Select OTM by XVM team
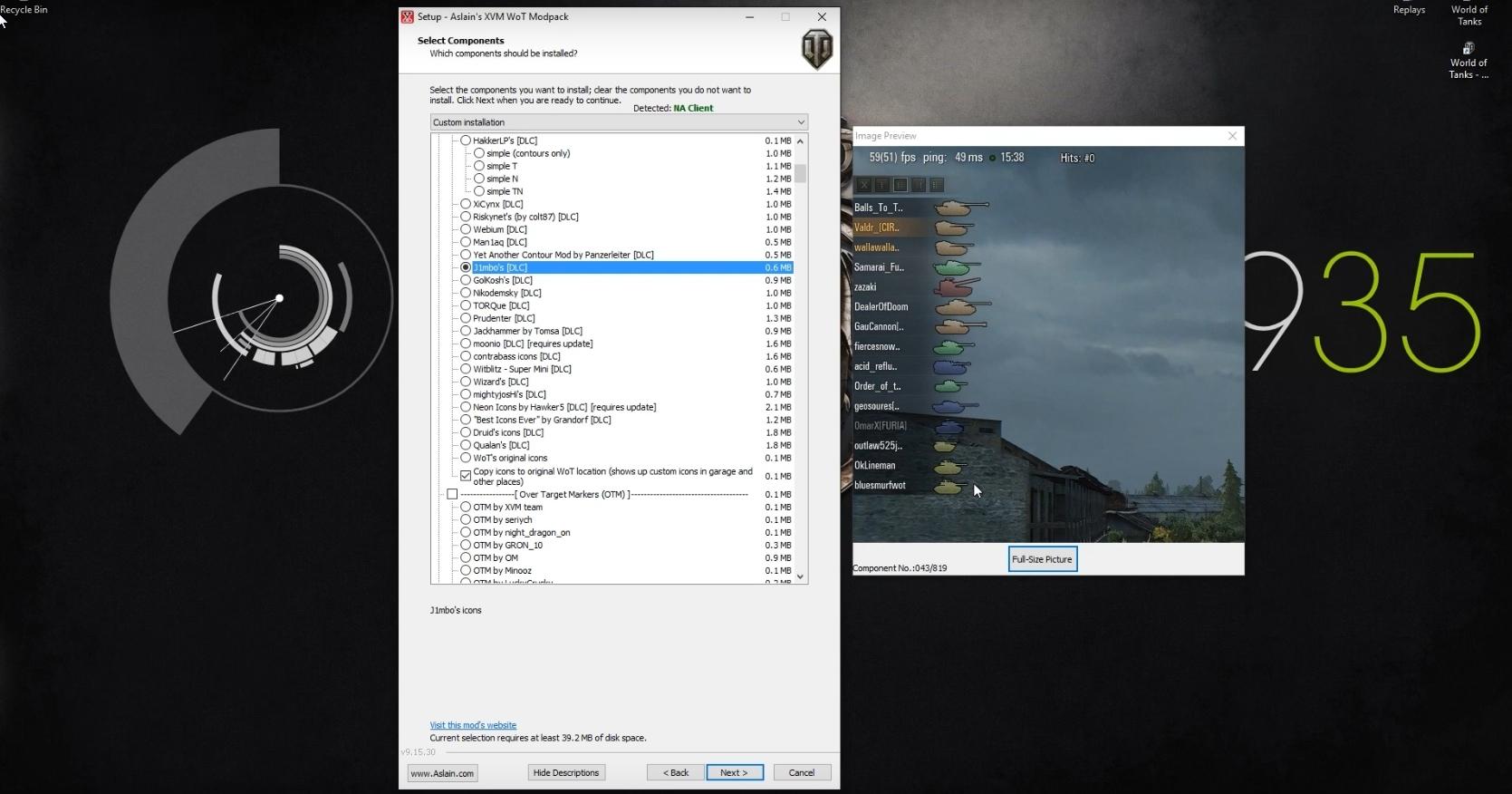1512x794 pixels. (466, 507)
